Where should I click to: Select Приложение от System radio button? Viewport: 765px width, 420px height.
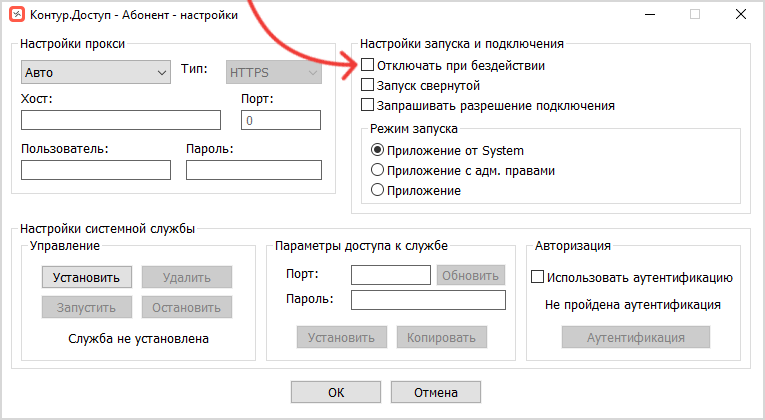tap(377, 150)
